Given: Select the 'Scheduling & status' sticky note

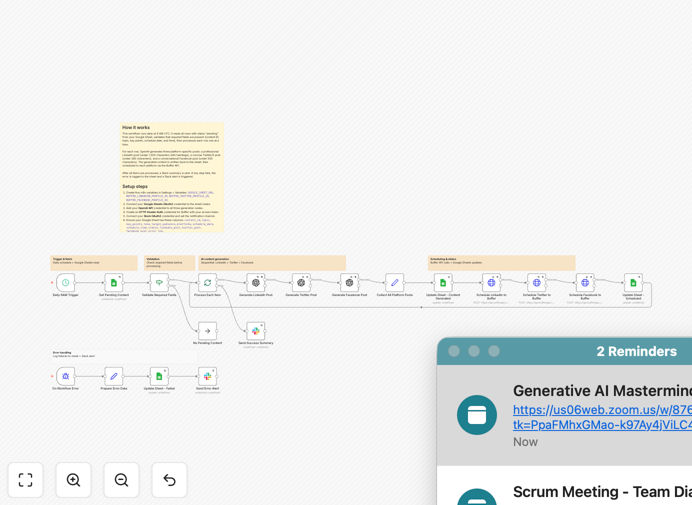Looking at the screenshot, I should (x=502, y=263).
